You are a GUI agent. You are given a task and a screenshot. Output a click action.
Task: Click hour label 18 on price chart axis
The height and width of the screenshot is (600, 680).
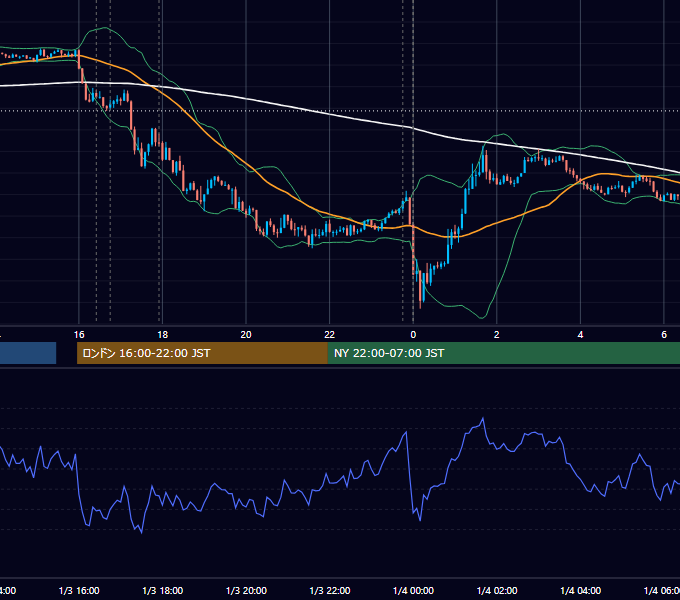(x=163, y=335)
